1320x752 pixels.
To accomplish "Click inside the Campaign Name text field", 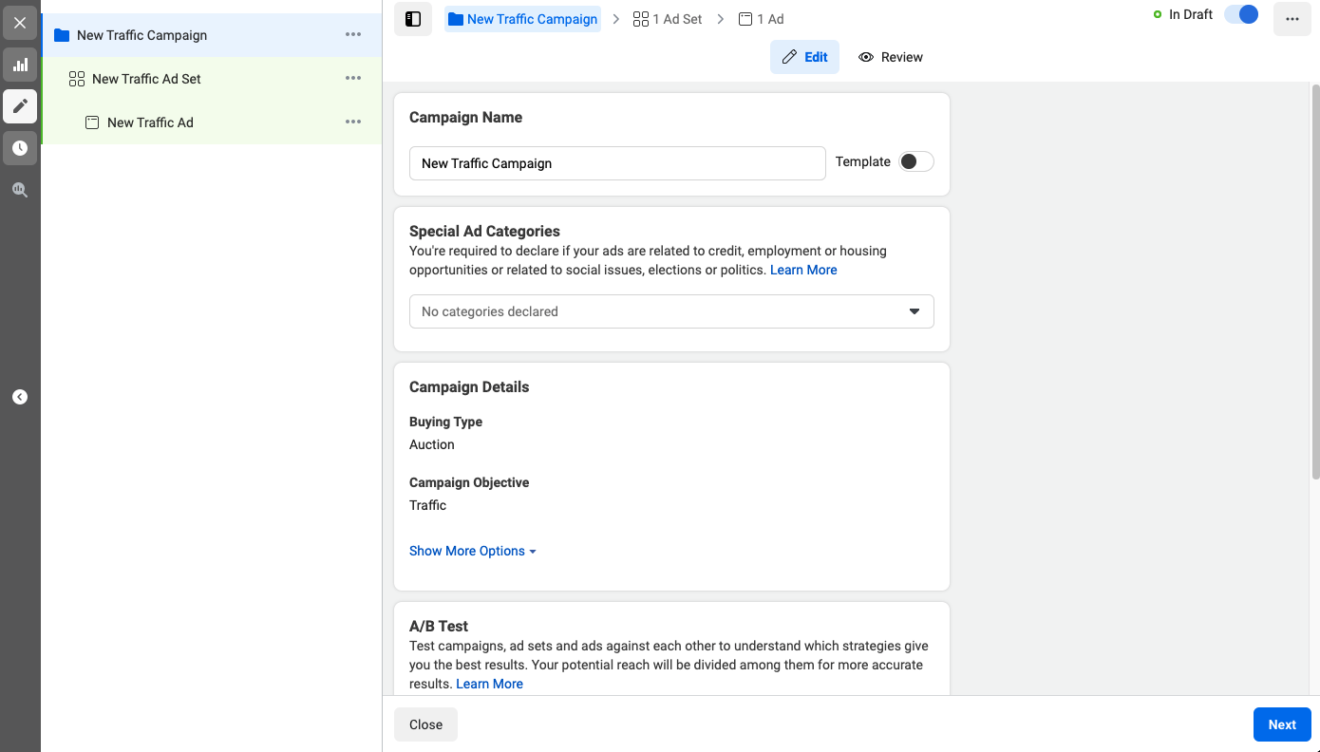I will (x=617, y=162).
